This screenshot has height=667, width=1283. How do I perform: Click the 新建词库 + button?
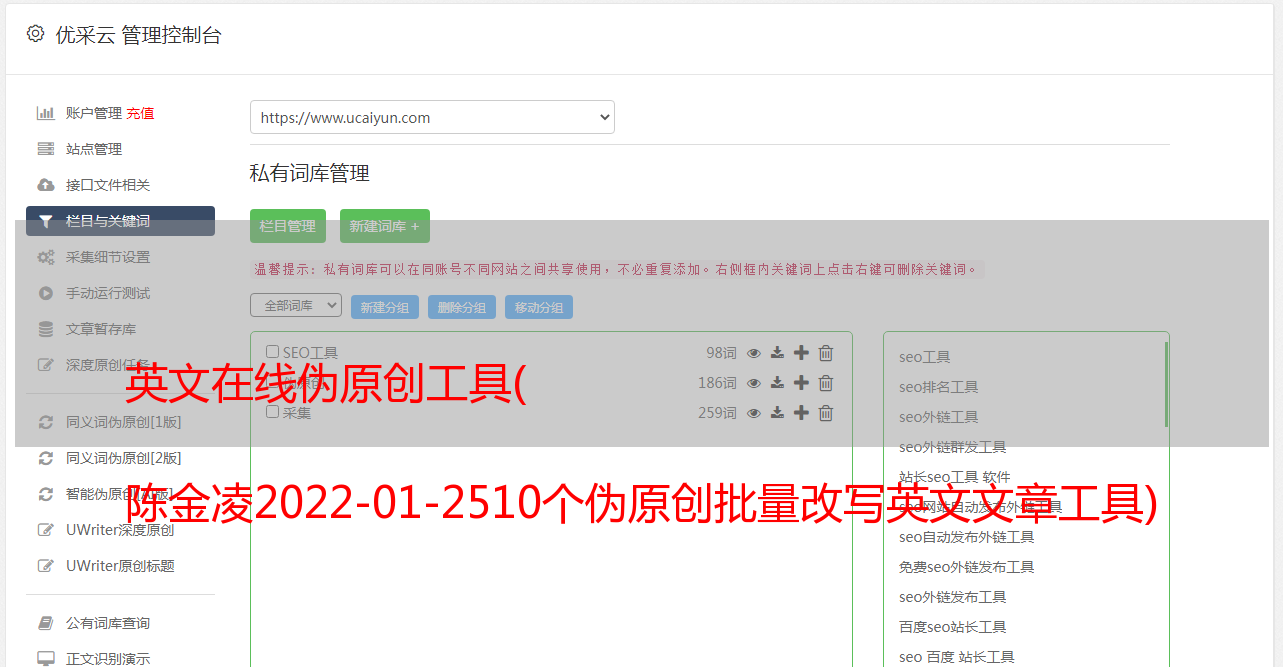(385, 226)
